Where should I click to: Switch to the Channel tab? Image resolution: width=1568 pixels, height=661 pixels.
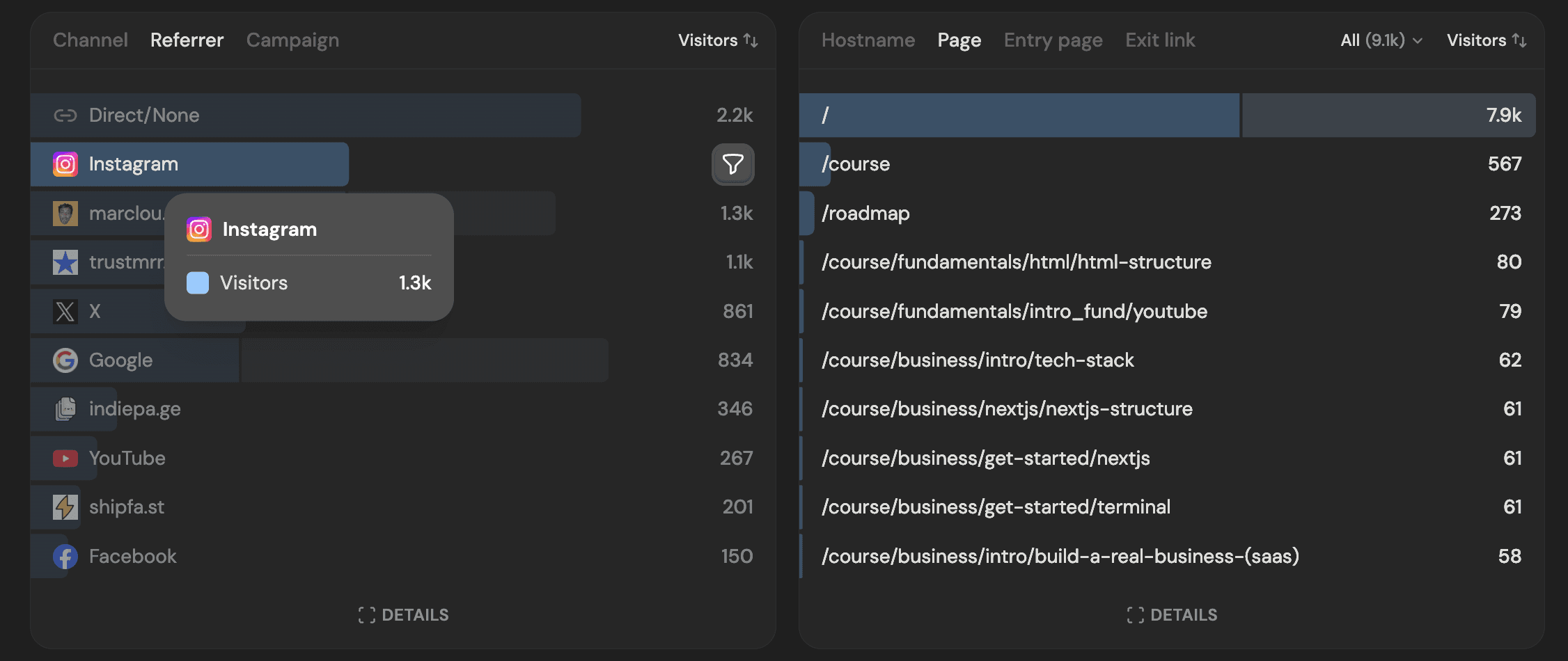pos(91,40)
